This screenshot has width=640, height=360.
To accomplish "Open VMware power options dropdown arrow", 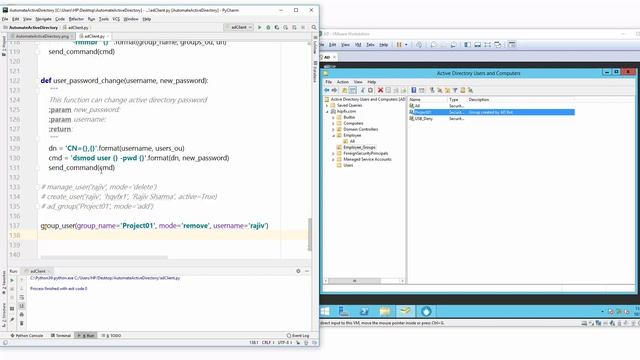I will (x=406, y=44).
